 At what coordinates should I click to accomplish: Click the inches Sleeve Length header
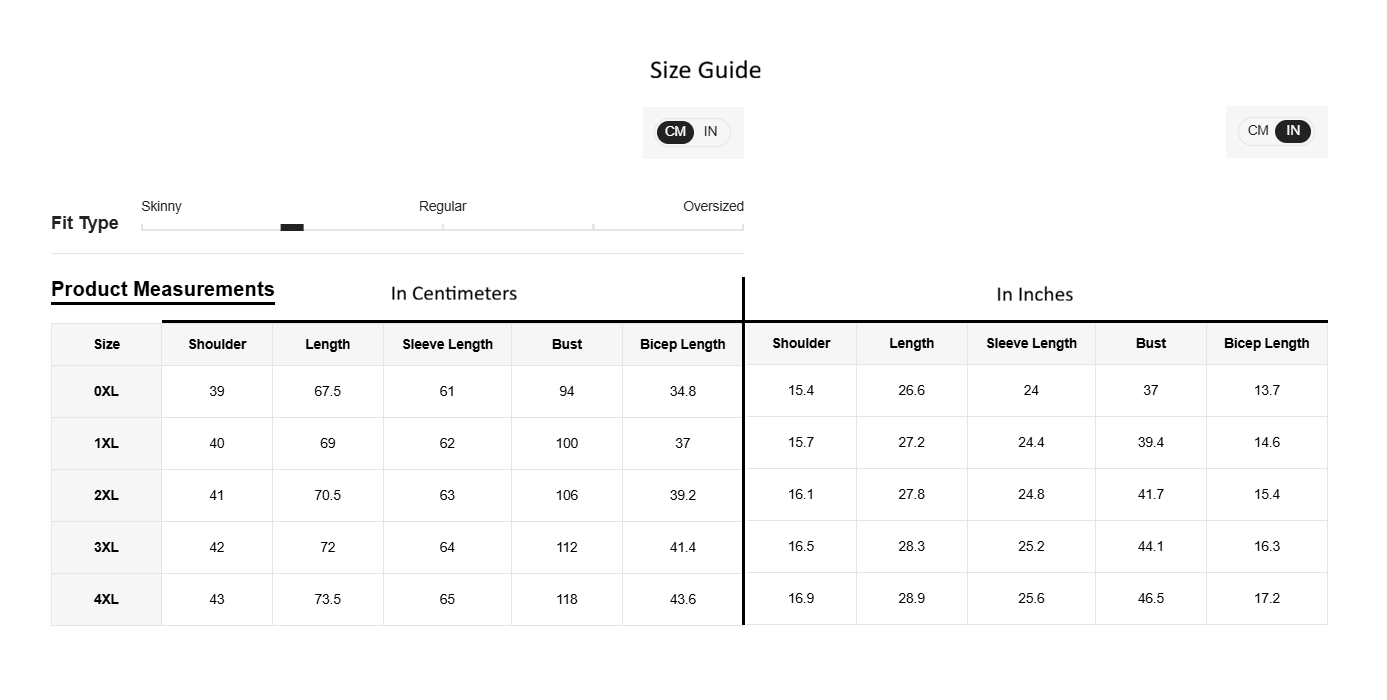(1032, 343)
